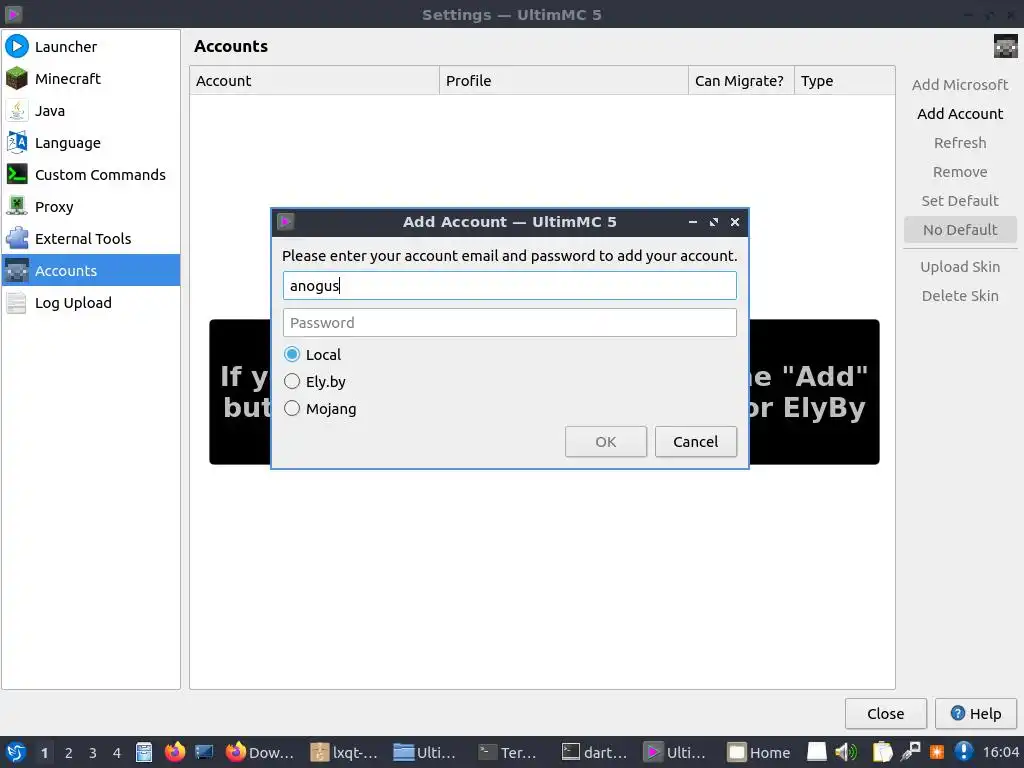Open the Language settings page

tap(91, 142)
